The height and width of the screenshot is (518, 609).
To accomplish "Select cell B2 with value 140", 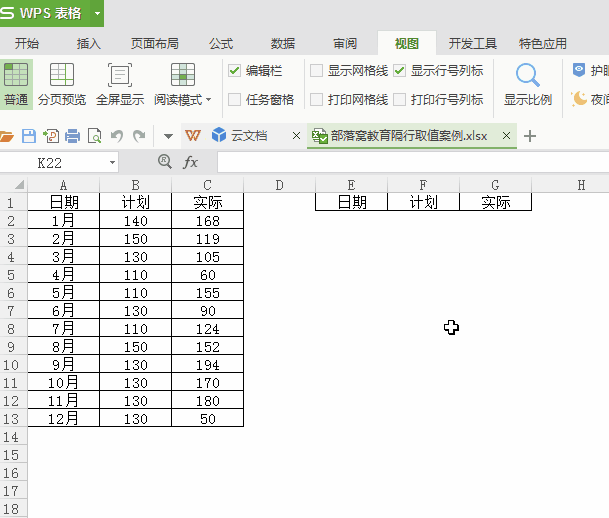I will [136, 221].
